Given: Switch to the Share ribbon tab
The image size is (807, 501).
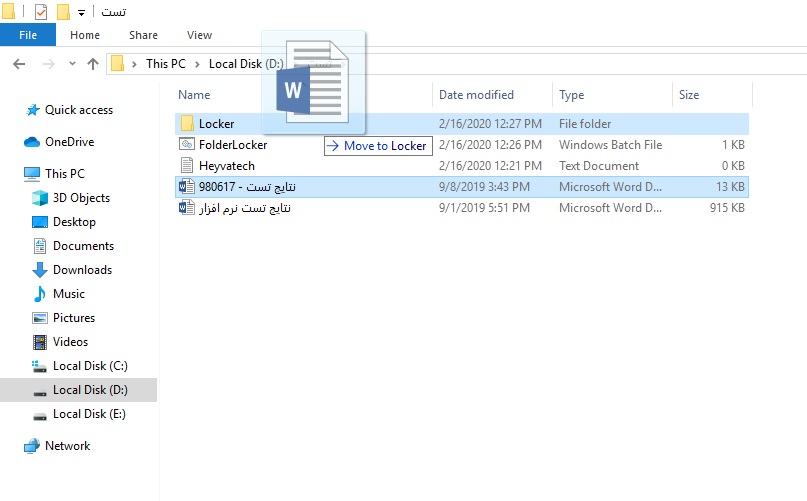Looking at the screenshot, I should (x=143, y=35).
